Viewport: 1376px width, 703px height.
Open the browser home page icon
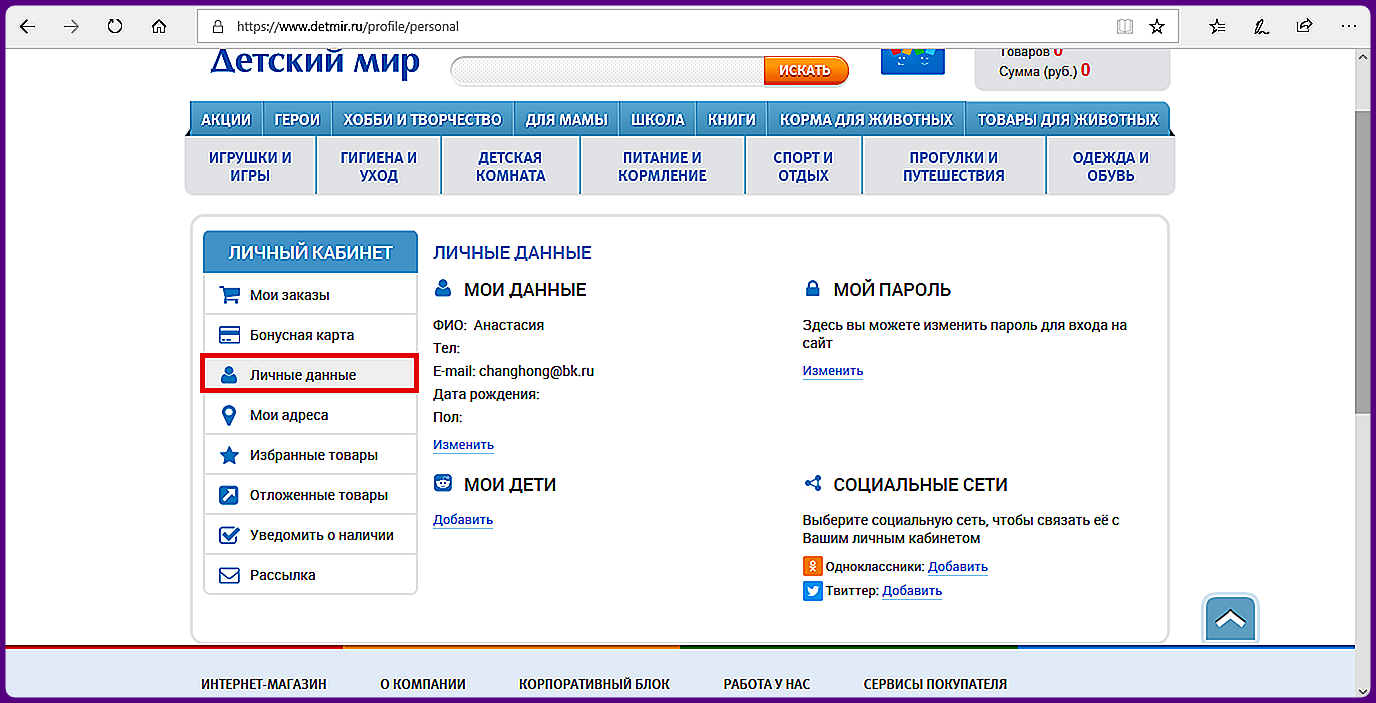tap(158, 26)
